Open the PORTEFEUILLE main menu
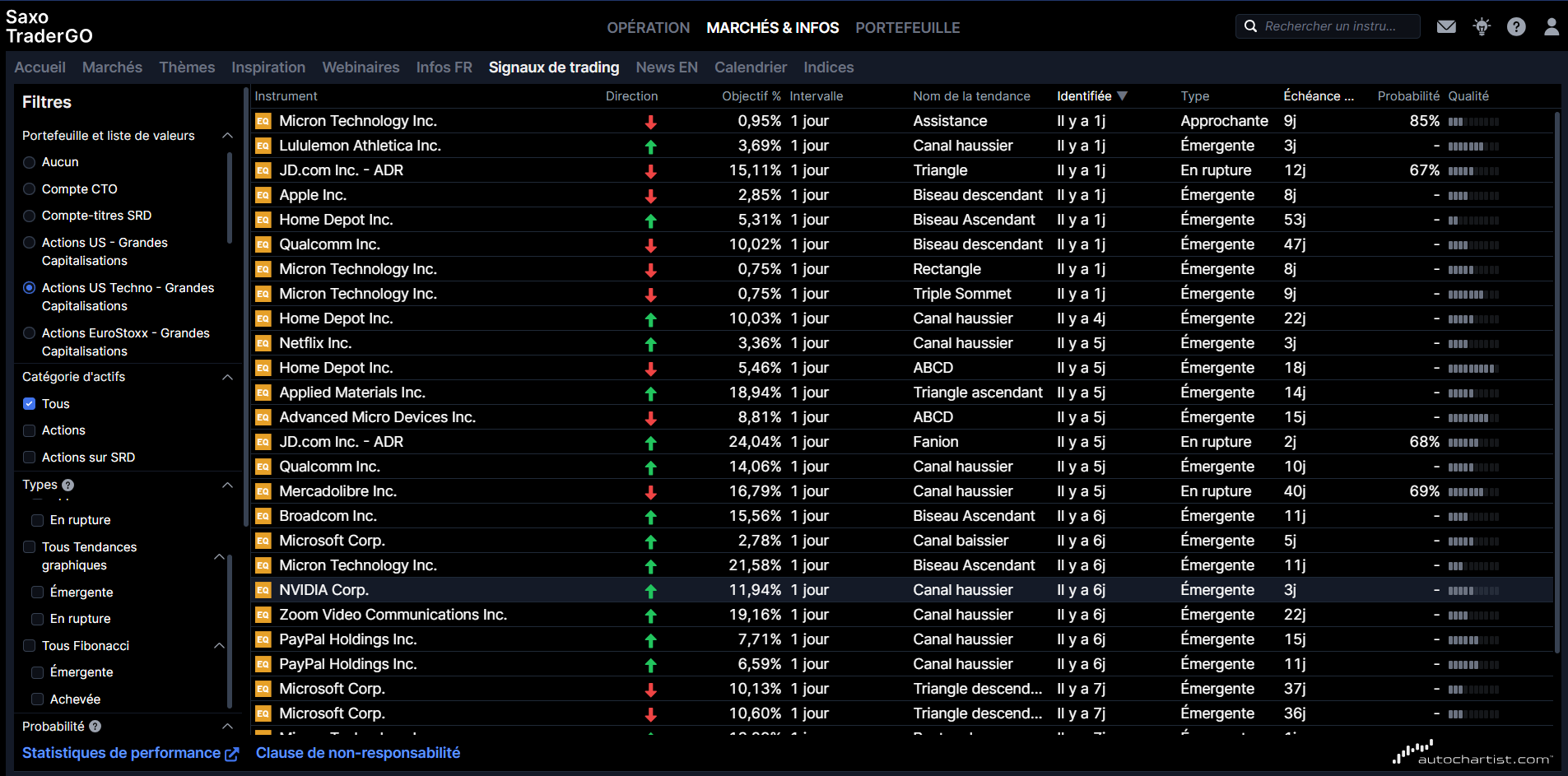Image resolution: width=1568 pixels, height=776 pixels. tap(907, 28)
